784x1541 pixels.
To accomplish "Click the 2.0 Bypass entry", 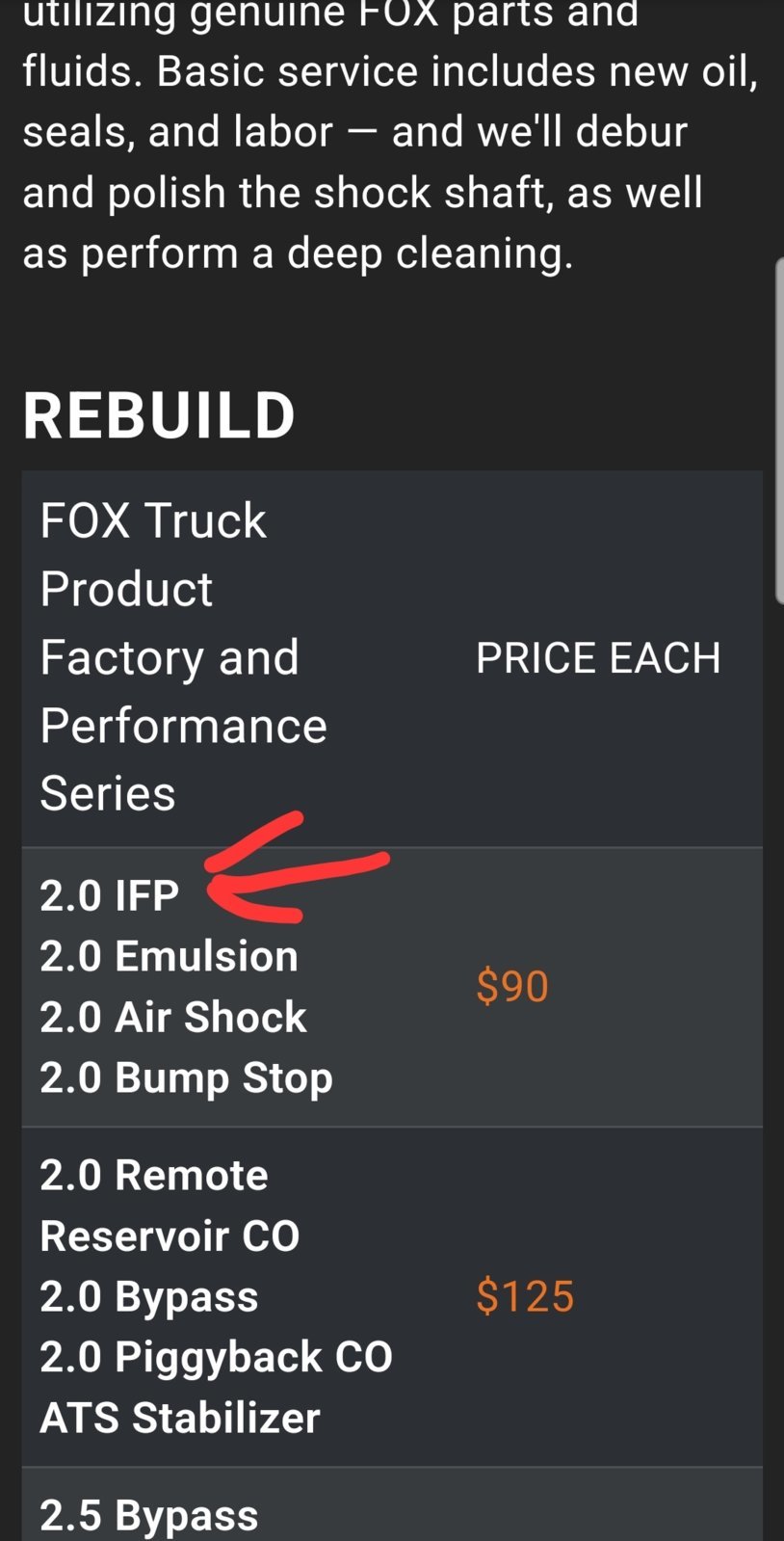I will click(x=149, y=1297).
